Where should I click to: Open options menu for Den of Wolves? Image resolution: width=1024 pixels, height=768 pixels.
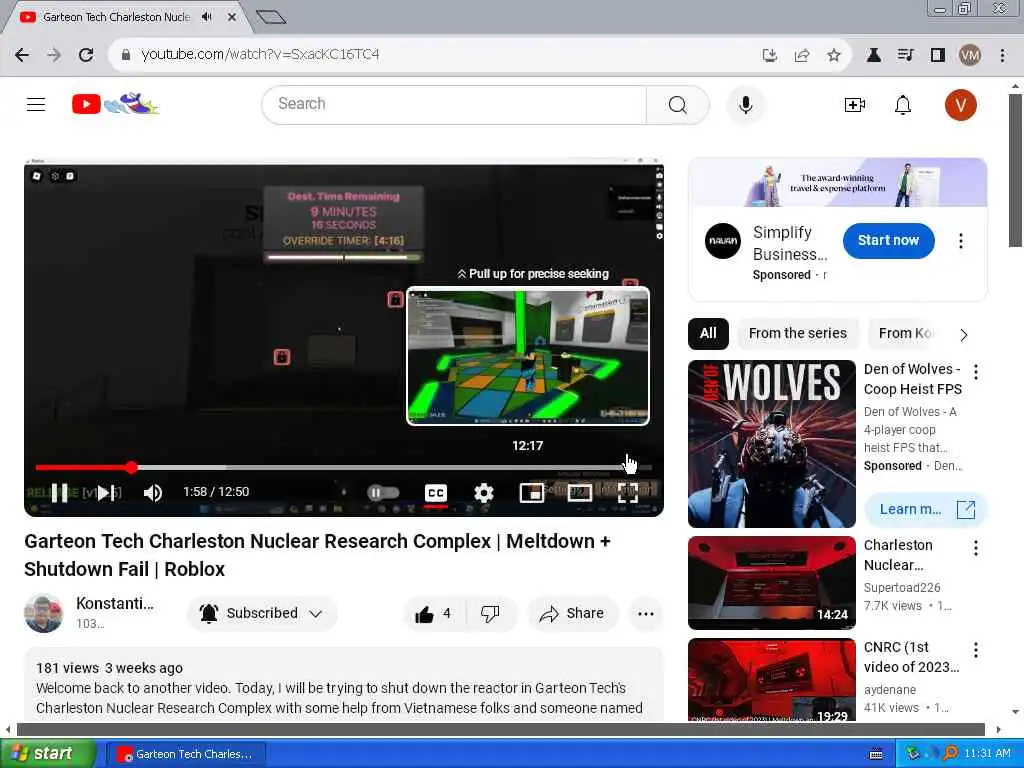coord(976,372)
